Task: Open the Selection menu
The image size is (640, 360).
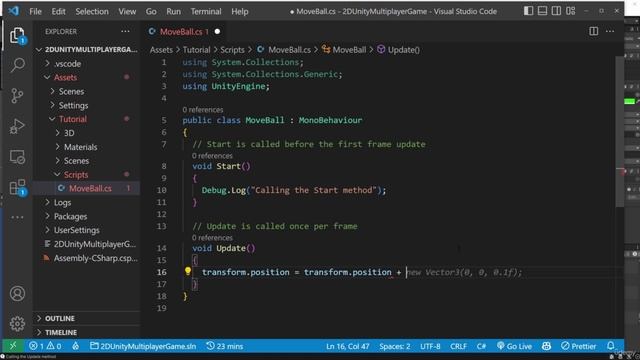Action: click(92, 11)
